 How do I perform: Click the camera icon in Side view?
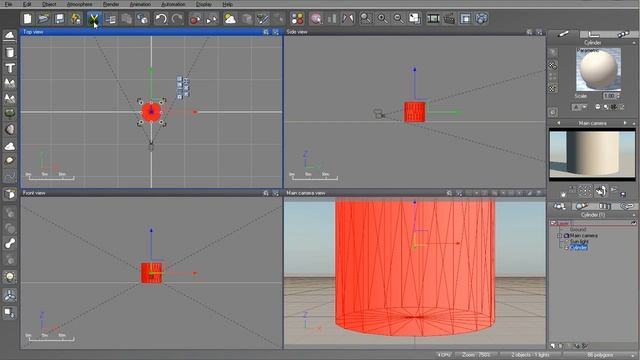click(379, 114)
